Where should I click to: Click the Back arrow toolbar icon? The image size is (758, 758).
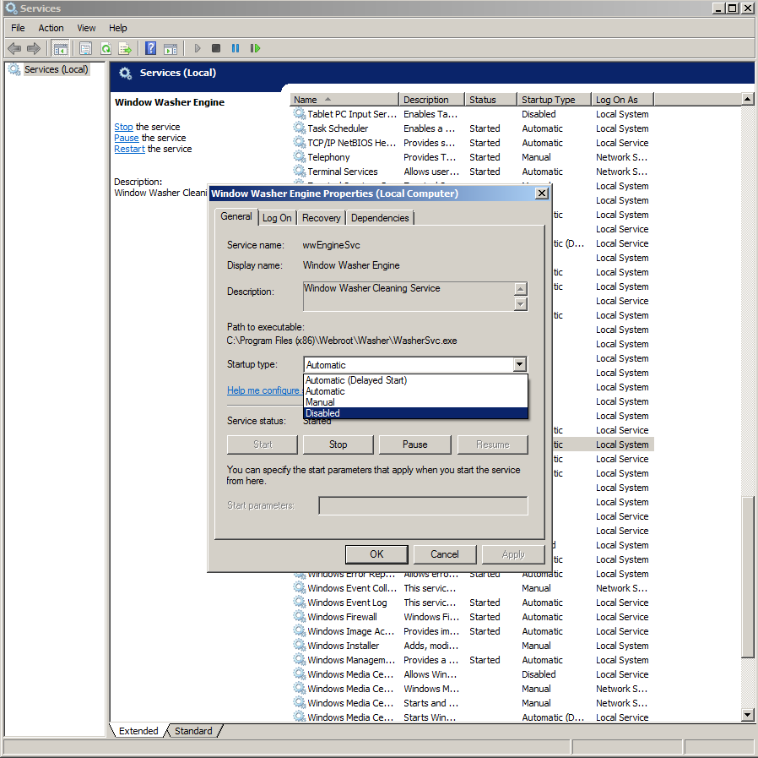[x=15, y=48]
